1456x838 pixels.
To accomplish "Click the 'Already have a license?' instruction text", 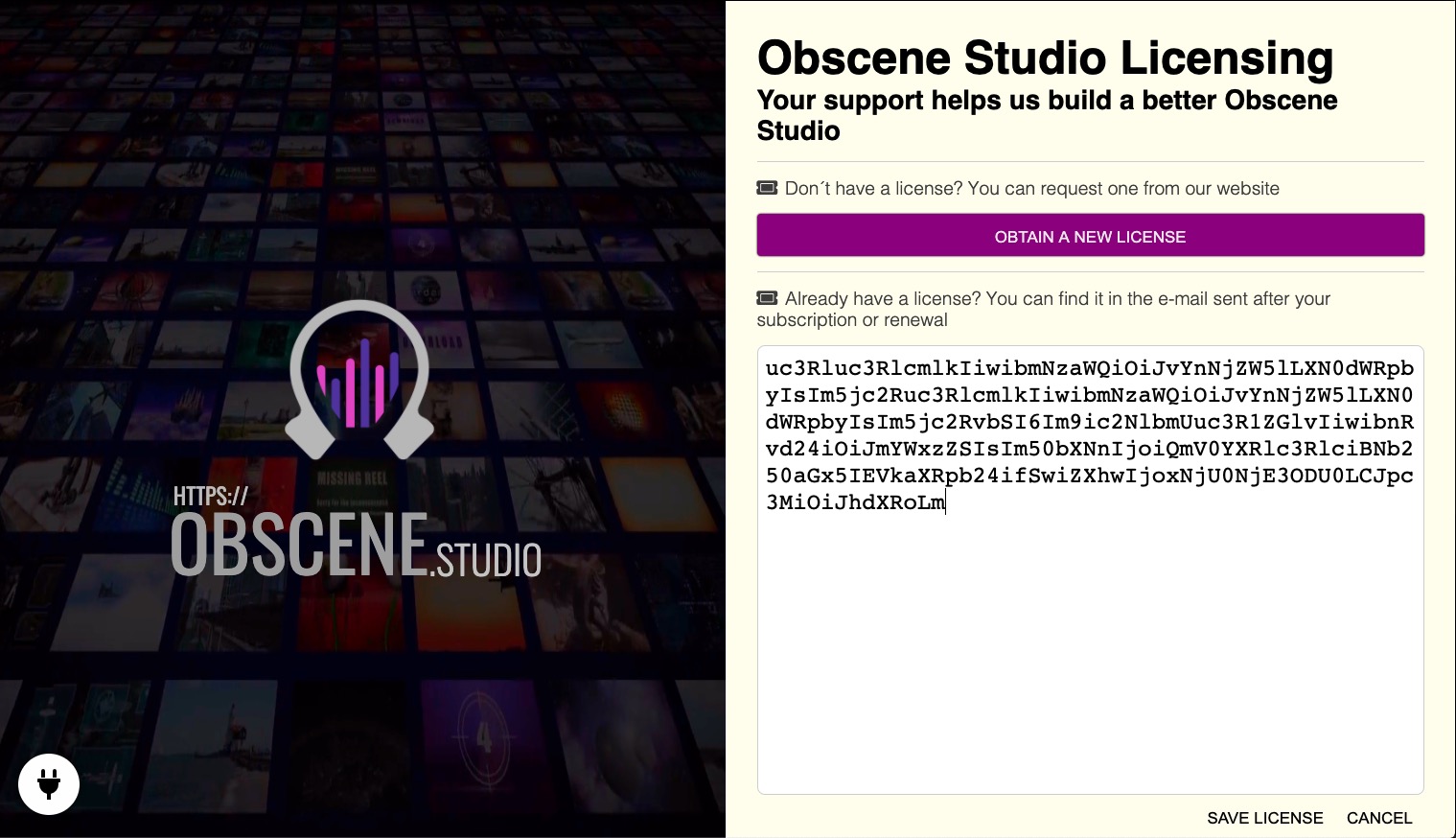I will click(1043, 309).
